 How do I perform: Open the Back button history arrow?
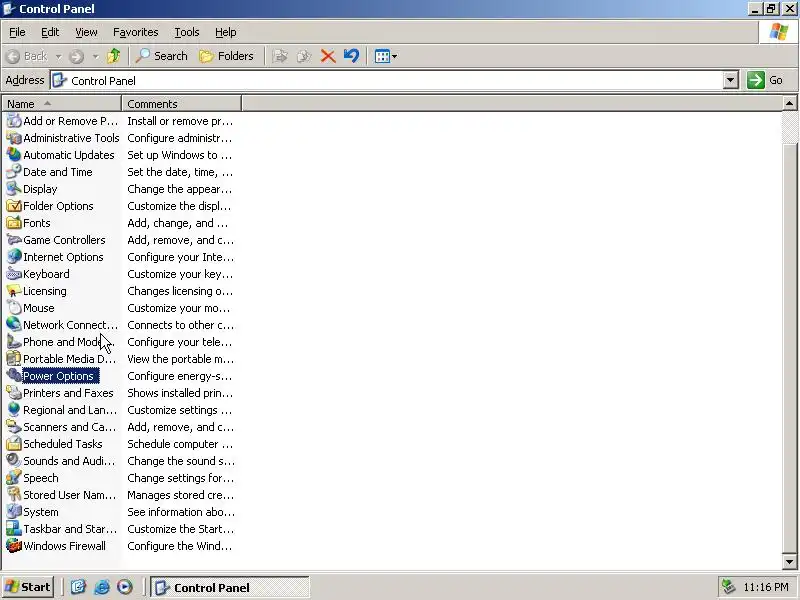point(58,56)
